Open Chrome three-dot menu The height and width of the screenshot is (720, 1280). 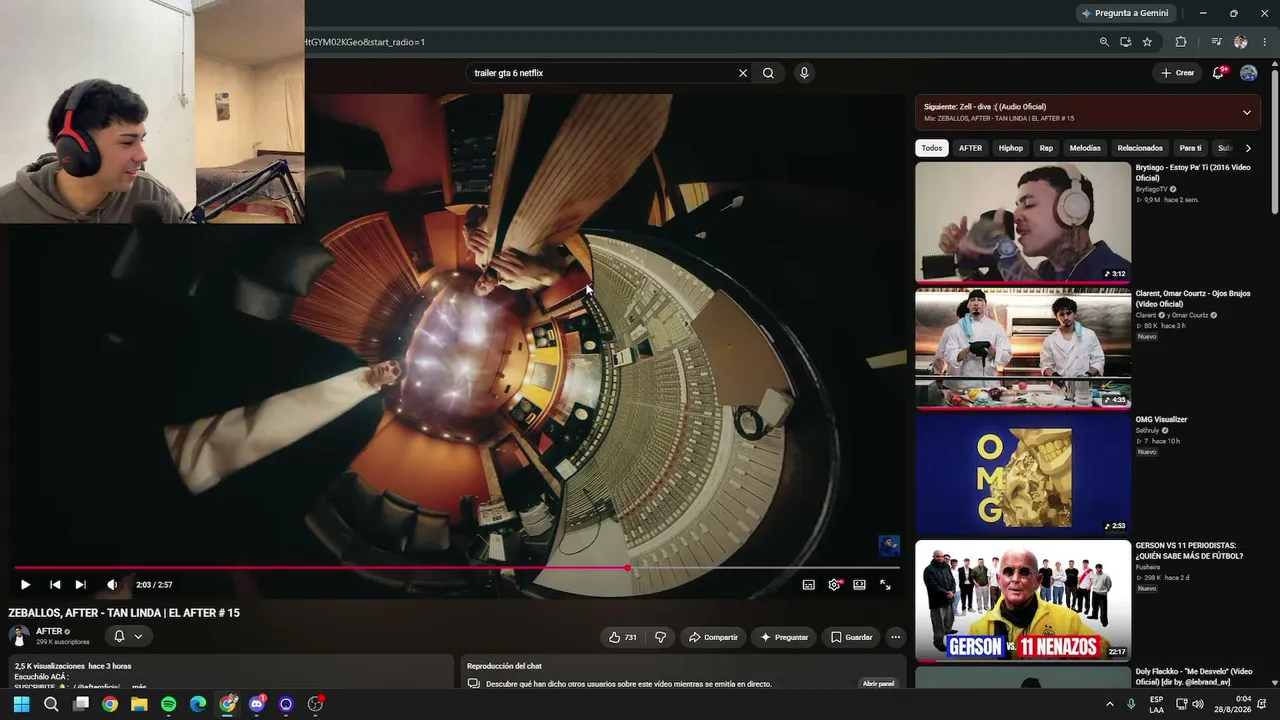(1265, 42)
